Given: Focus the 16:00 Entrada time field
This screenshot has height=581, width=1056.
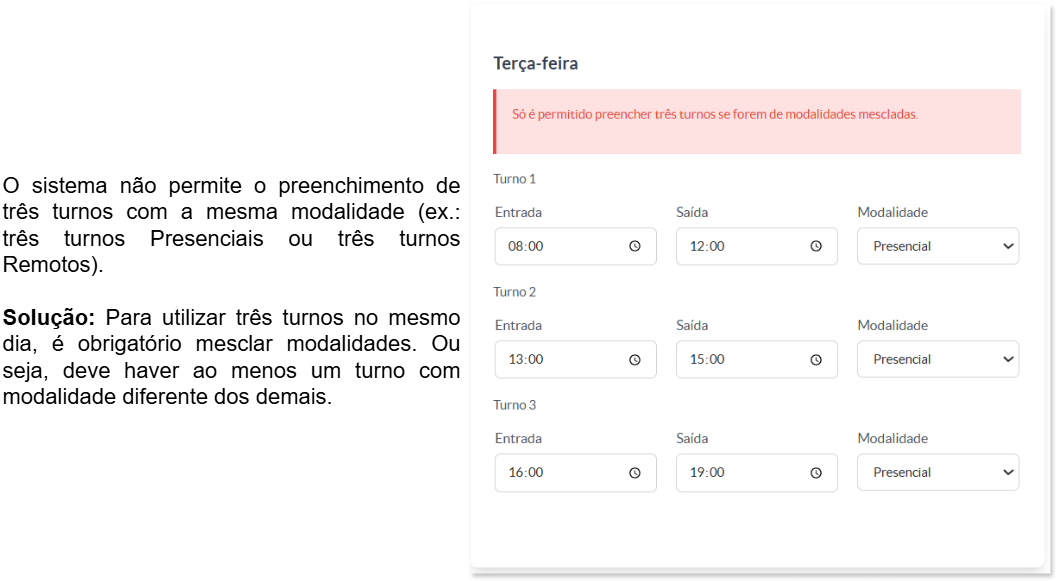Looking at the screenshot, I should coord(575,473).
